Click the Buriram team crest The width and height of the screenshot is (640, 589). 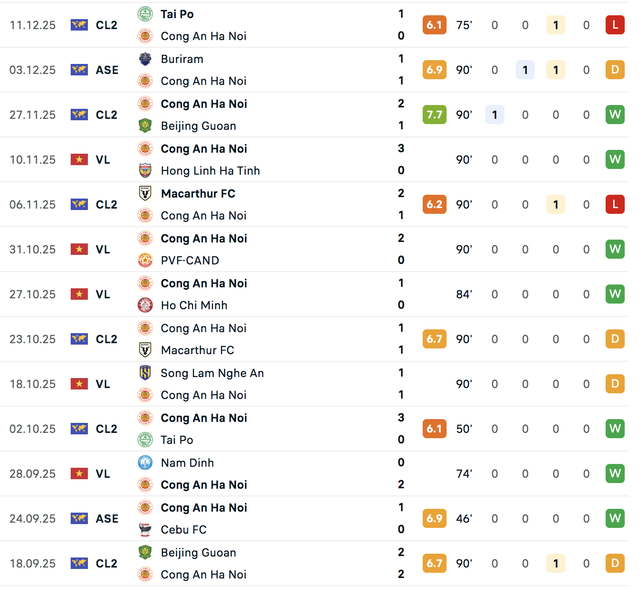145,59
